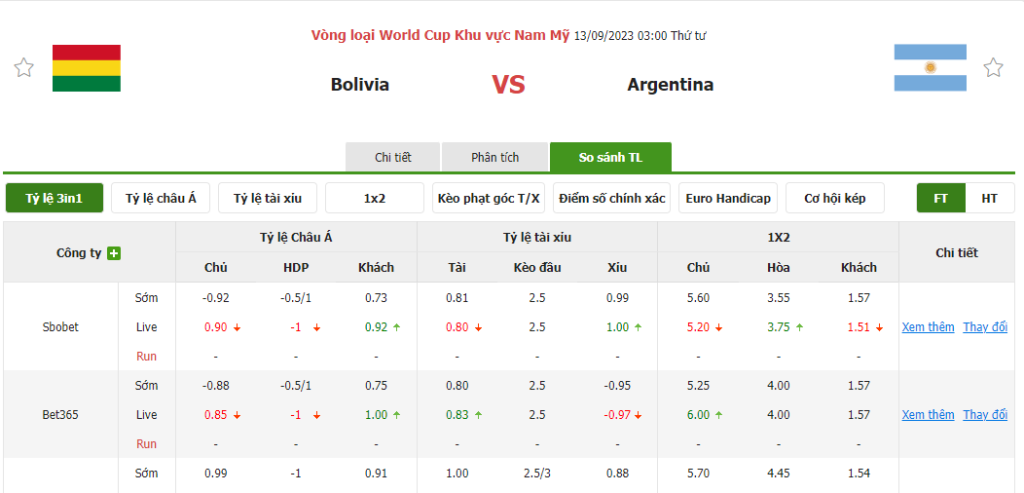Screen dimensions: 1024x493
Task: Open Điểm số chính xác odds
Action: tap(611, 198)
